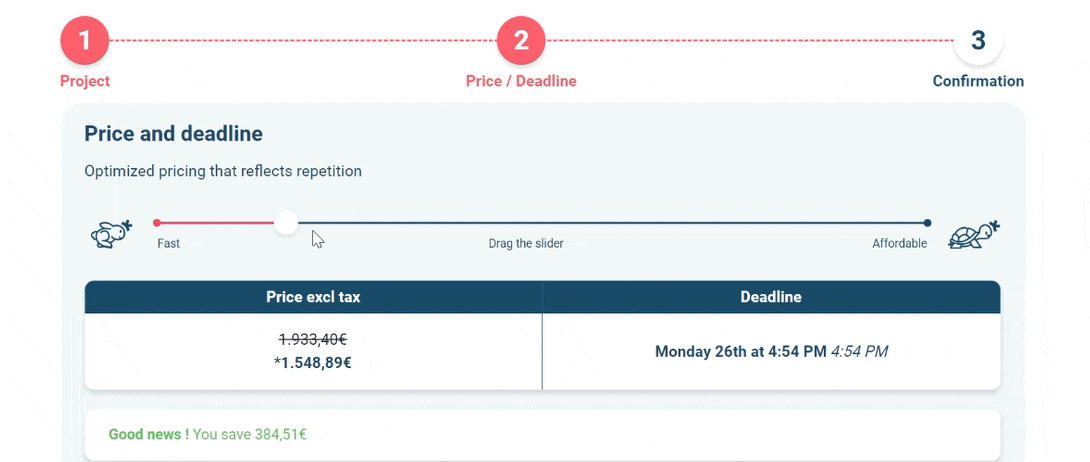1090x462 pixels.
Task: Click the red start dot of slider
Action: [157, 223]
